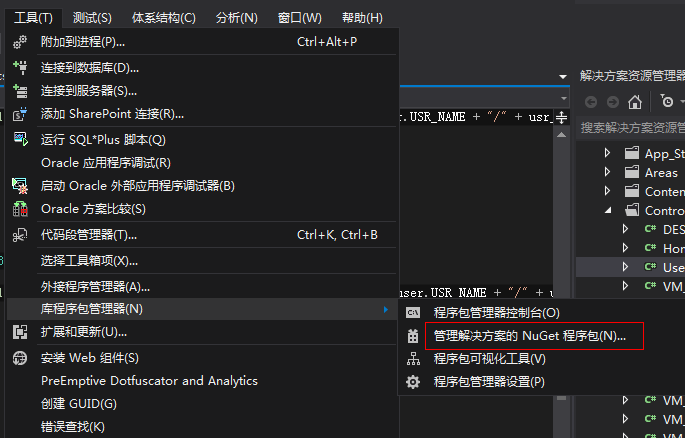Click the Add SharePoint Connection icon
The width and height of the screenshot is (685, 438).
[20, 114]
